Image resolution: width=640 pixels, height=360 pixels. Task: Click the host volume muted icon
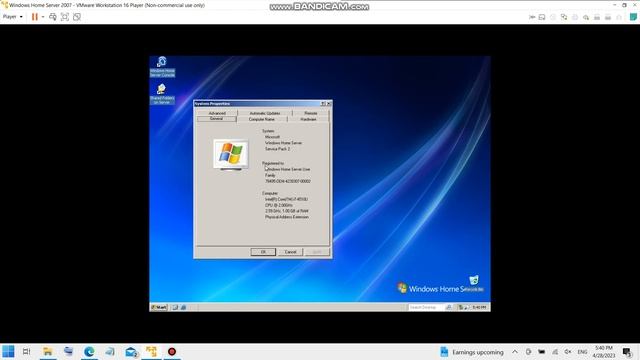pyautogui.click(x=568, y=352)
